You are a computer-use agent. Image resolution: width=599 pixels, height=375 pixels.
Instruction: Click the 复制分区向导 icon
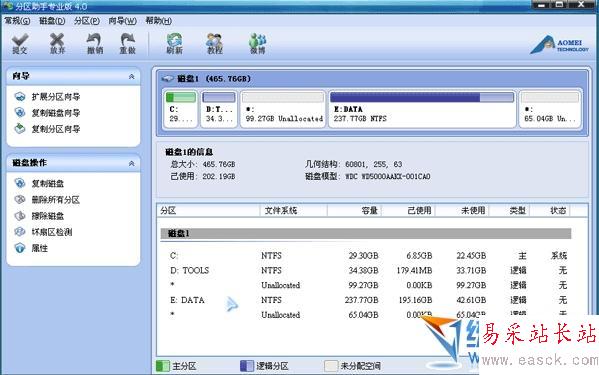click(20, 129)
